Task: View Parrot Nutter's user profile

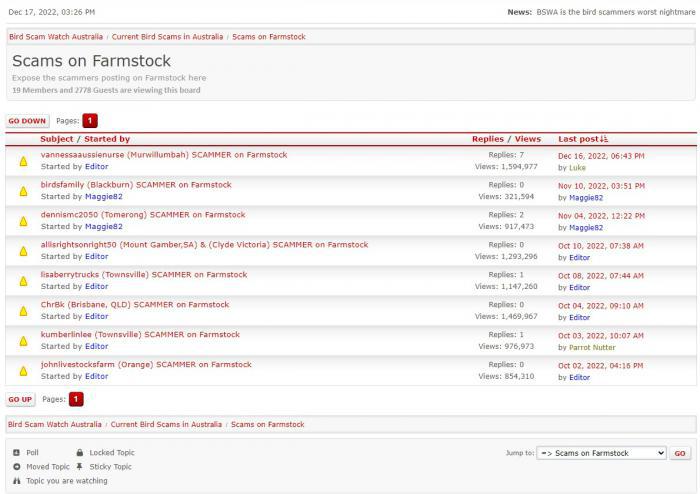Action: click(592, 347)
